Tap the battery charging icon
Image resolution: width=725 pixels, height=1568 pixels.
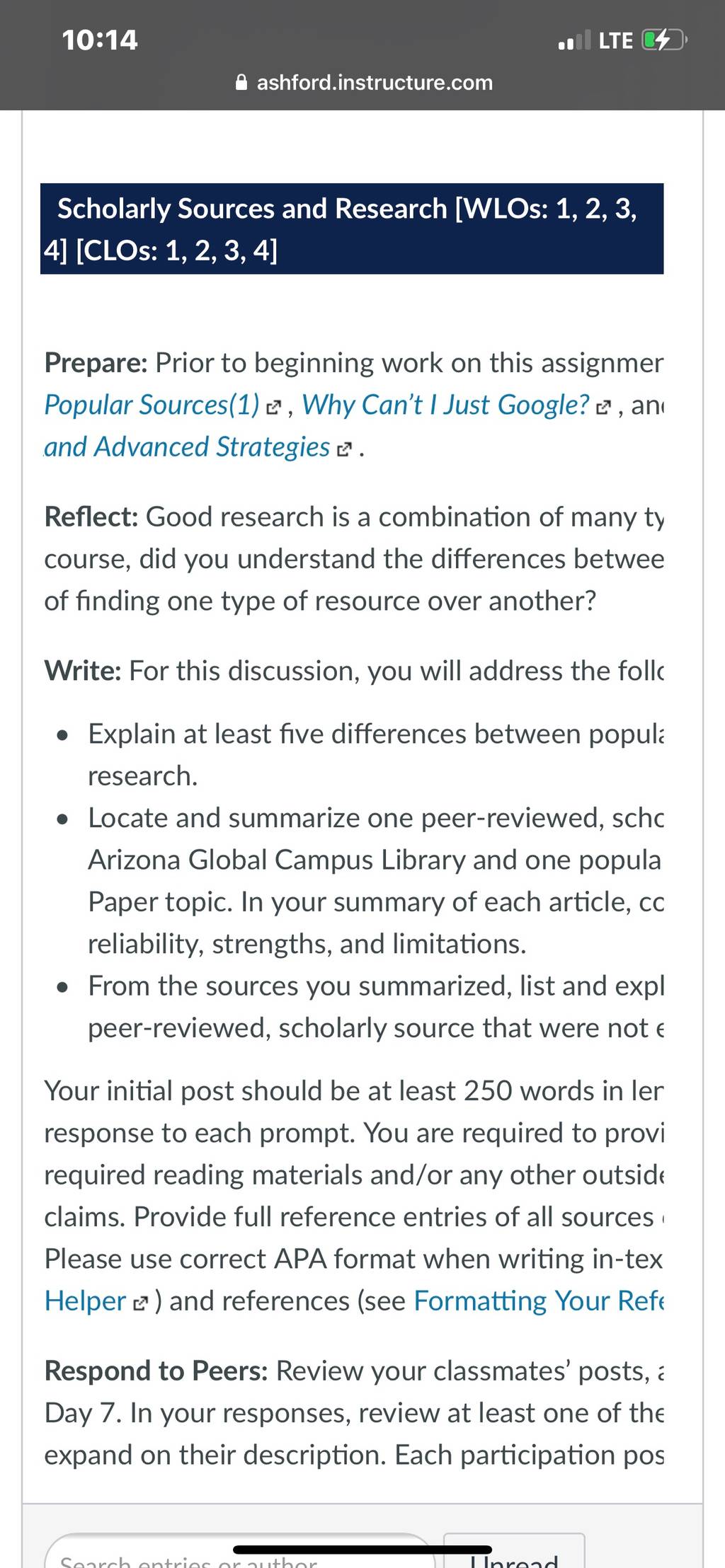pyautogui.click(x=663, y=40)
